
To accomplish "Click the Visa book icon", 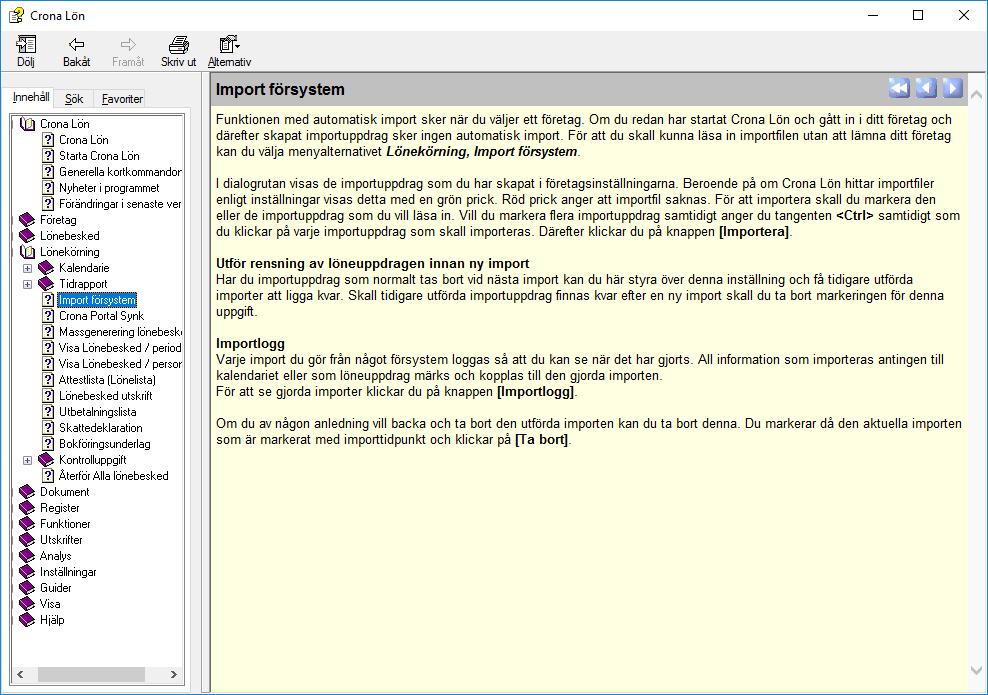I will point(27,604).
